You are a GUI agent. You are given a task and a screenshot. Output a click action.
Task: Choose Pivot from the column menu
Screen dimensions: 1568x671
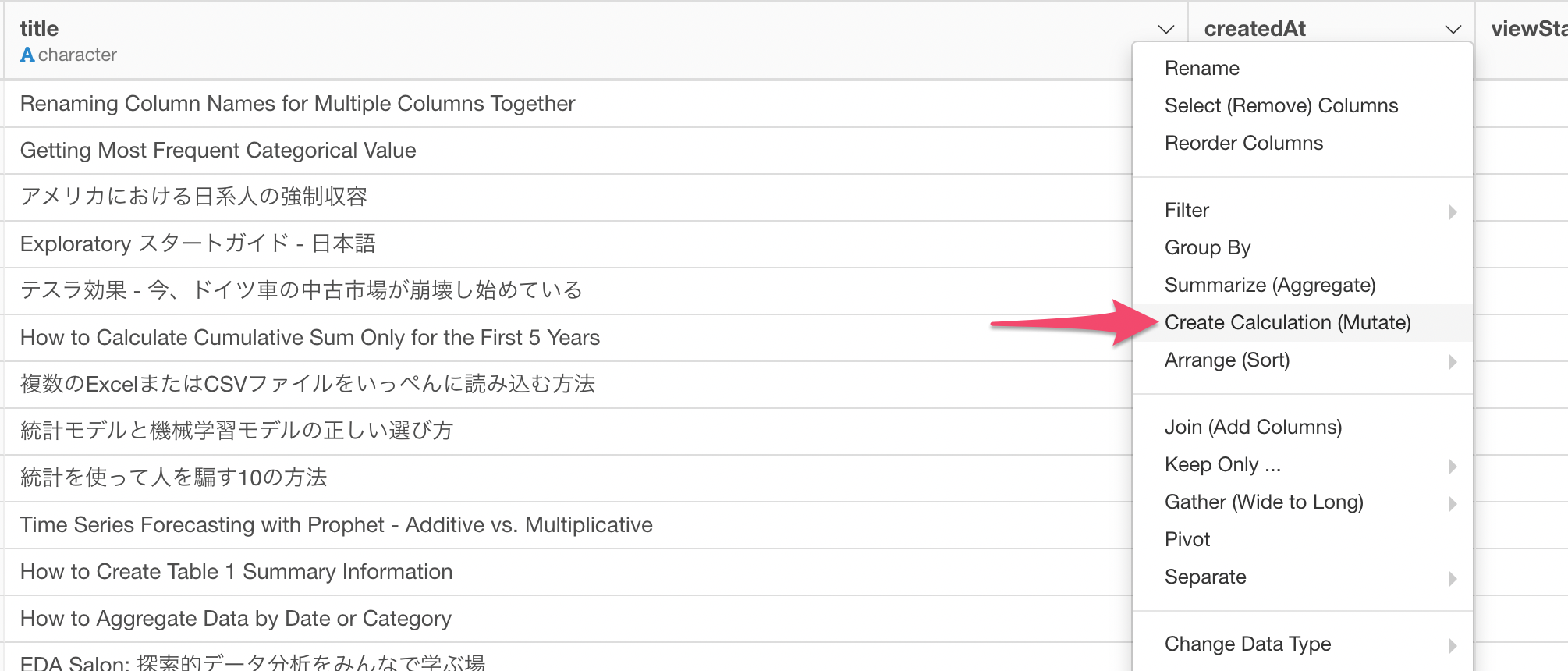click(1187, 539)
